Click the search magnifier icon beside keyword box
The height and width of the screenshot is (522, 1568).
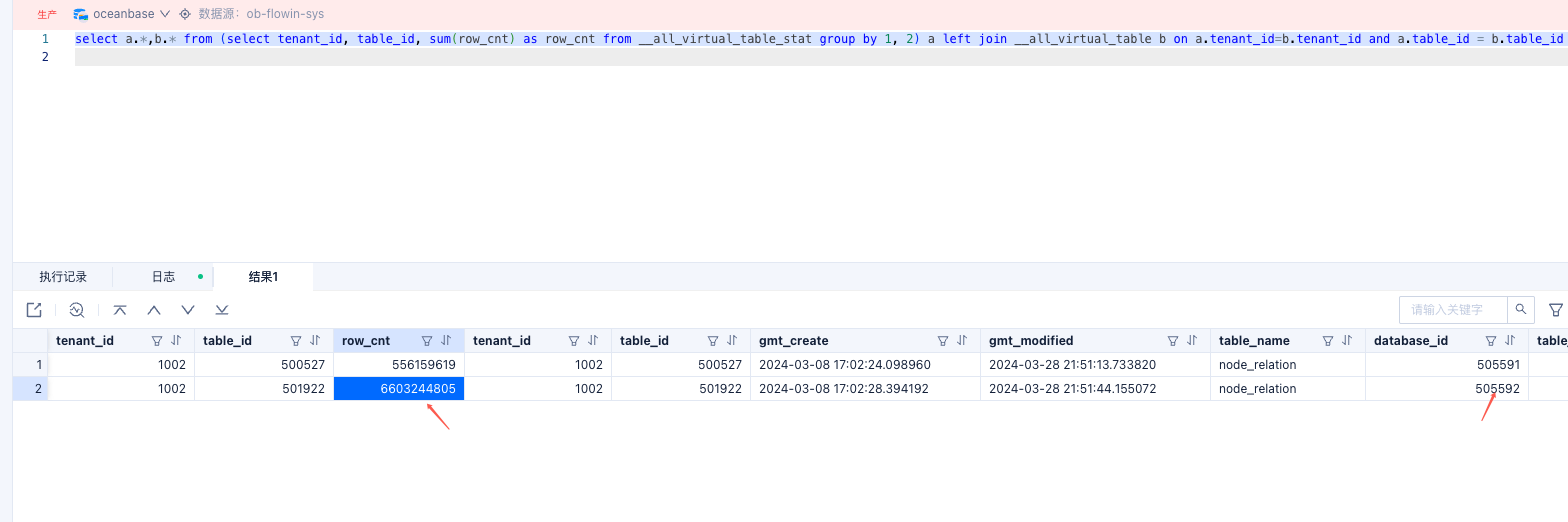tap(1520, 309)
